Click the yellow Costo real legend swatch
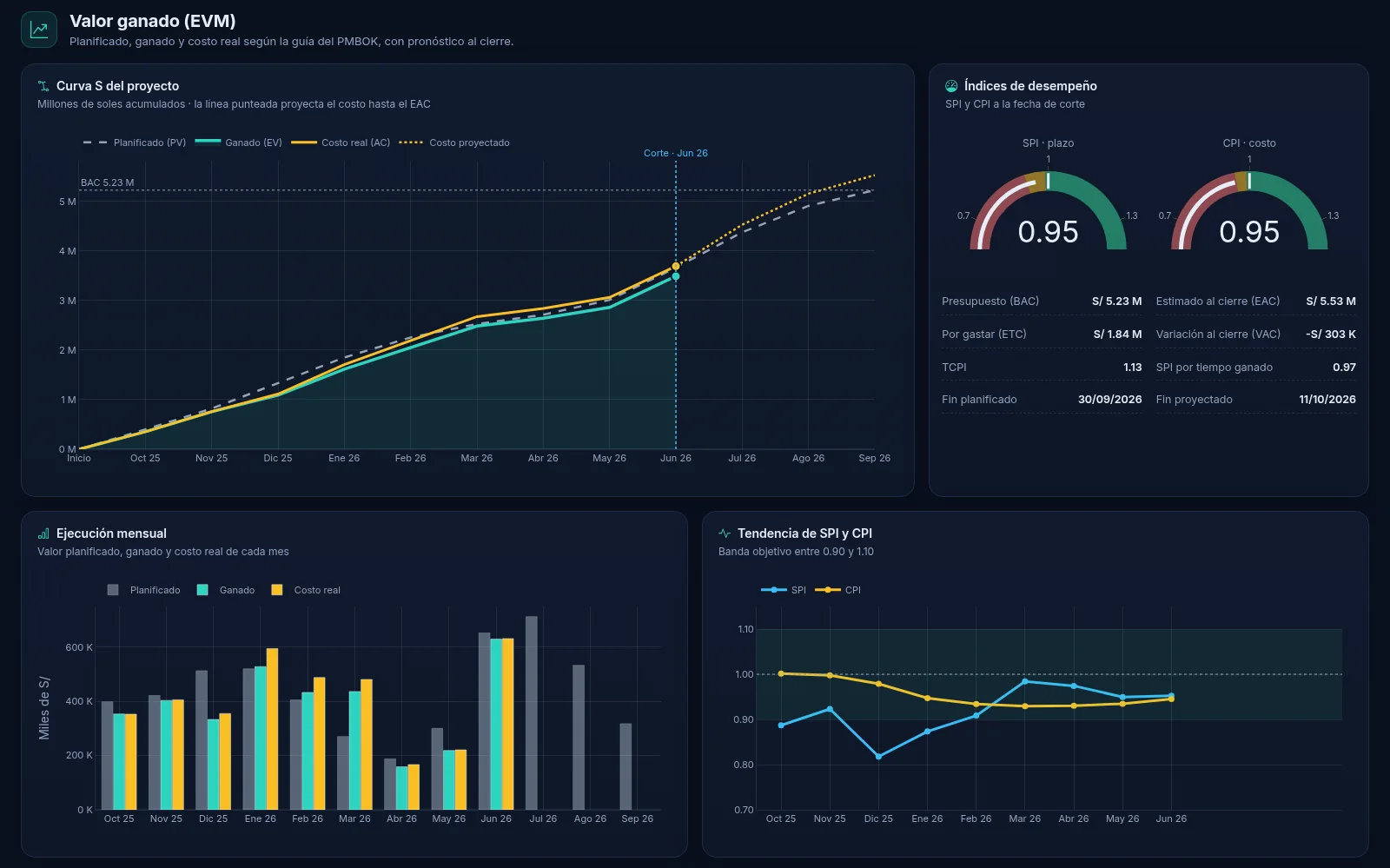The width and height of the screenshot is (1390, 868). (x=277, y=590)
